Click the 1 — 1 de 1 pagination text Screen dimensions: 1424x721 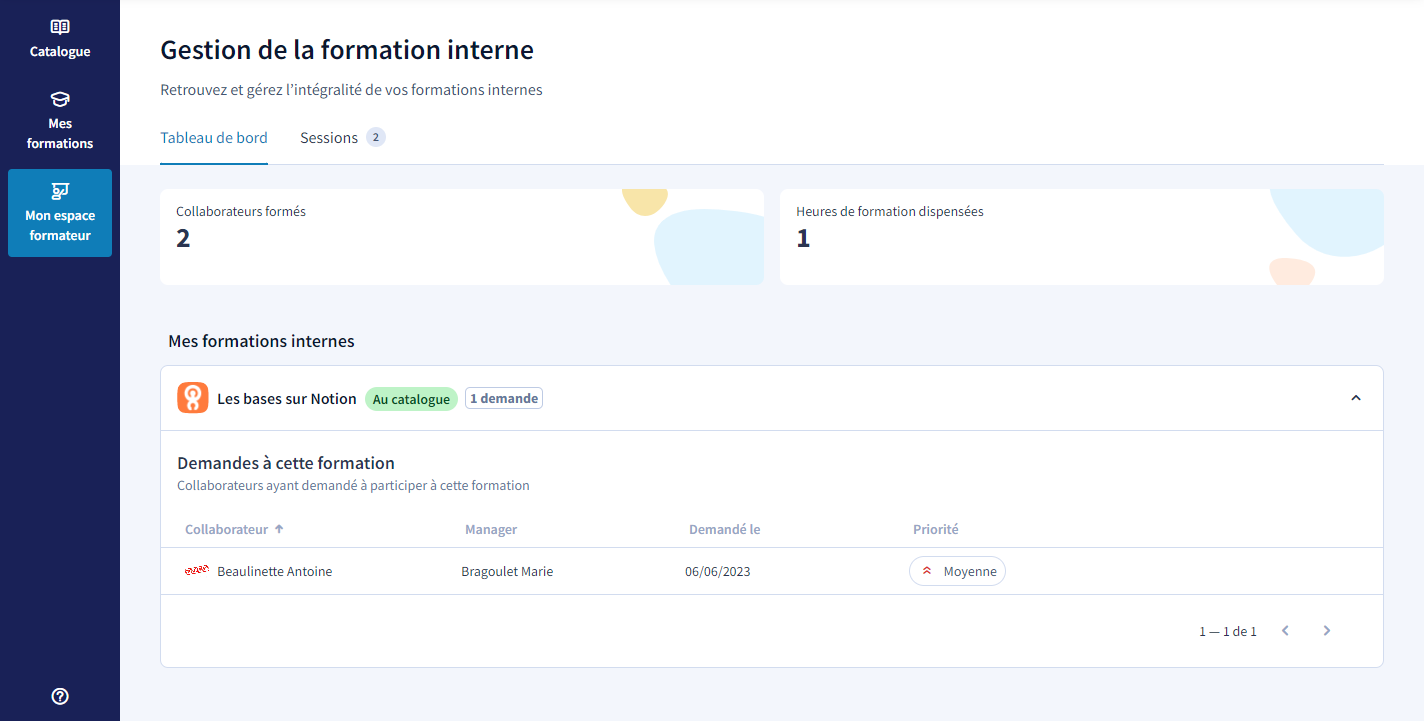pyautogui.click(x=1228, y=632)
